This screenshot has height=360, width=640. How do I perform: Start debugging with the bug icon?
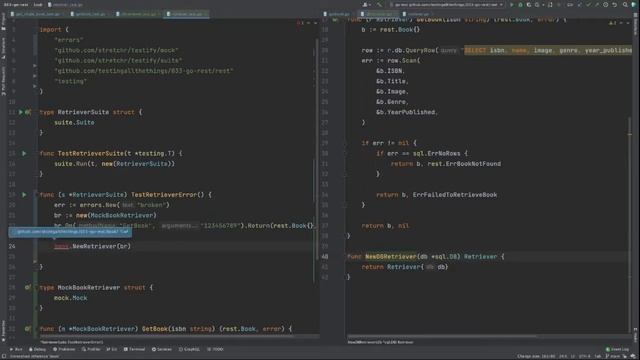pyautogui.click(x=520, y=4)
